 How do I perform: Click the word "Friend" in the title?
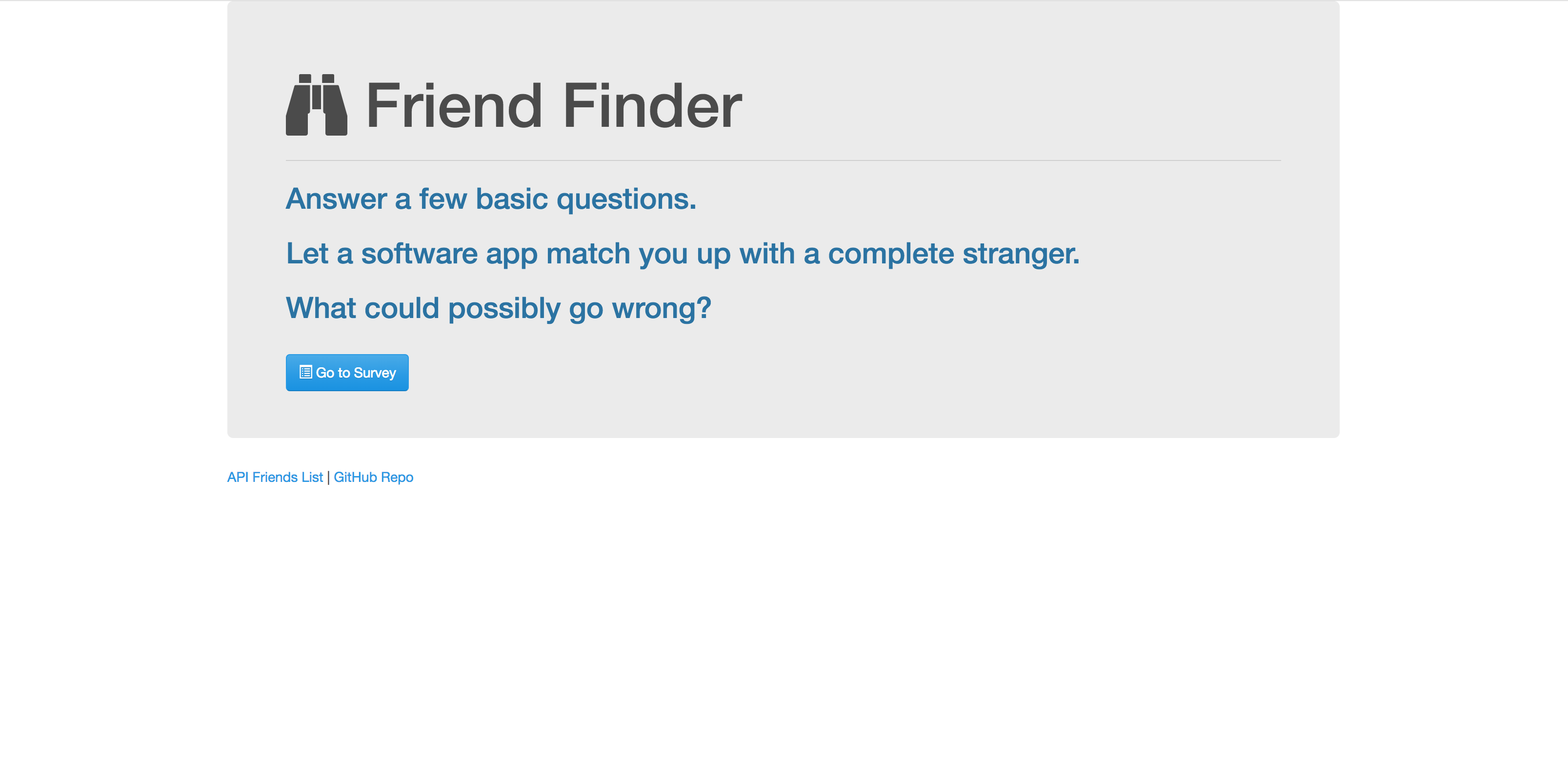[x=454, y=106]
